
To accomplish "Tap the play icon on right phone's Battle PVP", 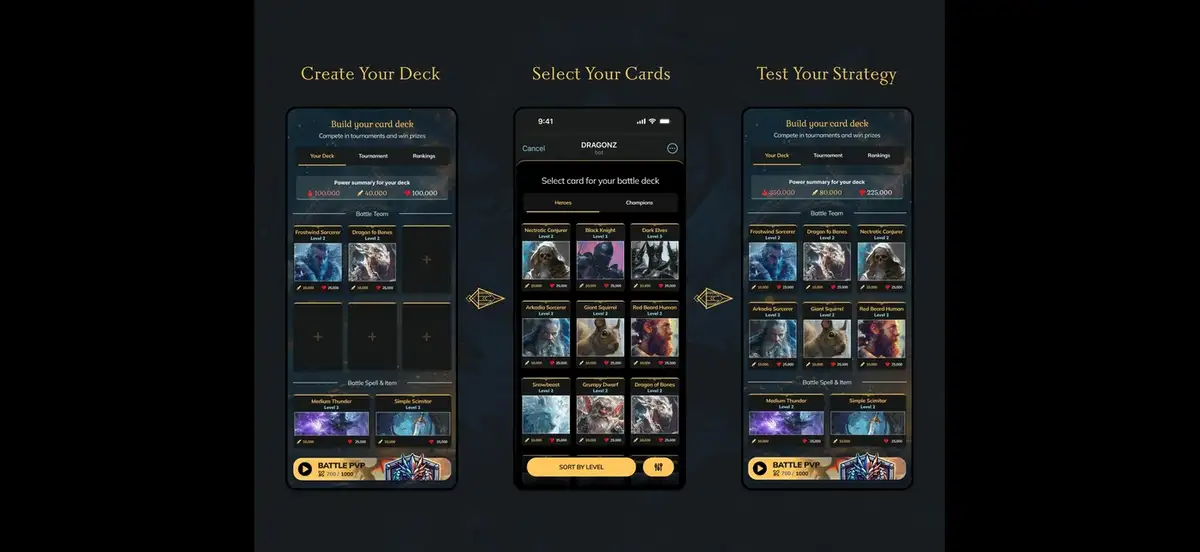I will (x=759, y=468).
